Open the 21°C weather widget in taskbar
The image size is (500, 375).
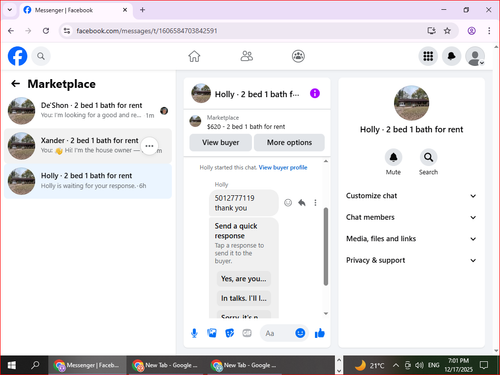pos(369,365)
